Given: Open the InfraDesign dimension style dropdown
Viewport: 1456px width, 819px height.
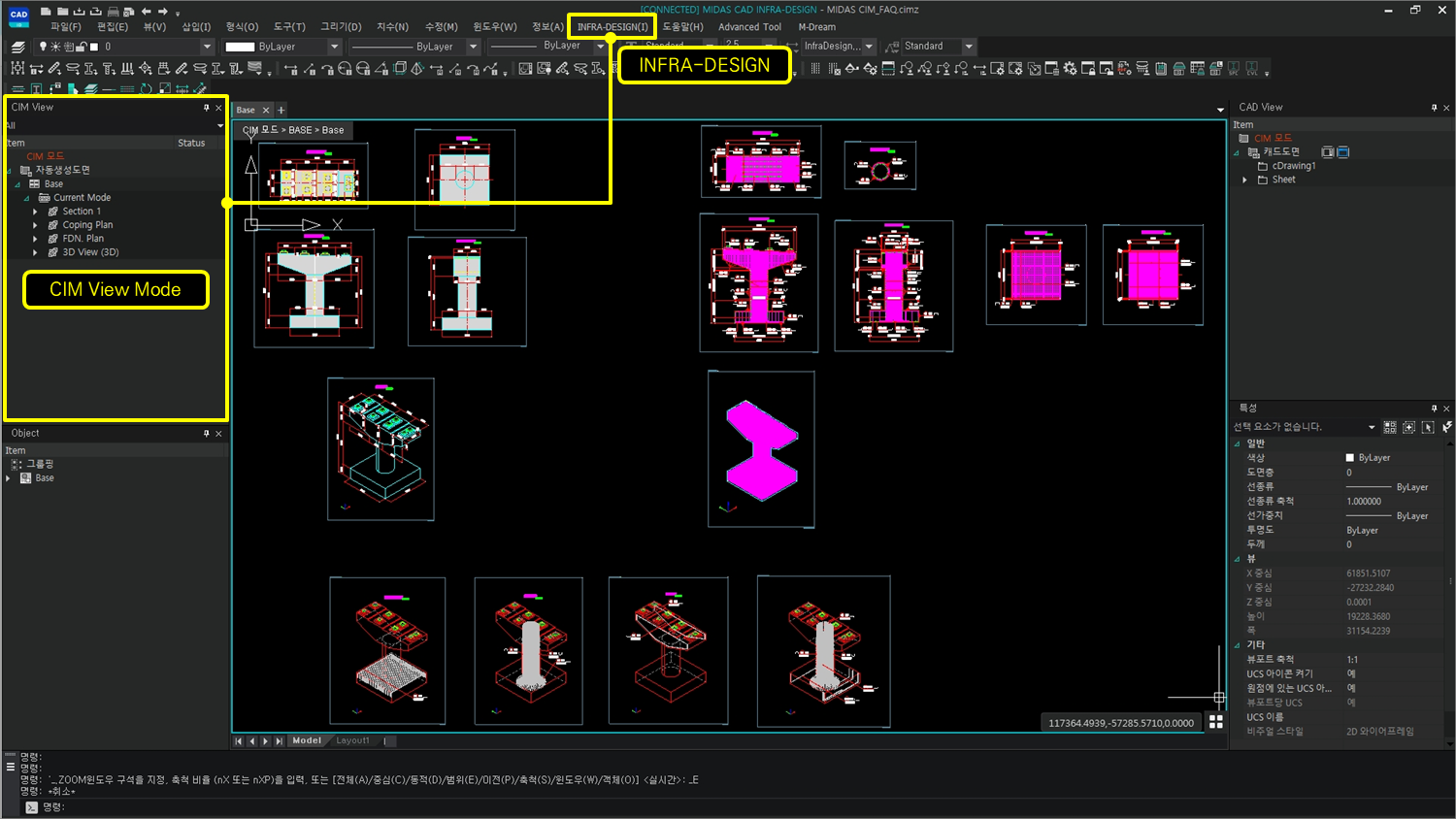Looking at the screenshot, I should (869, 47).
